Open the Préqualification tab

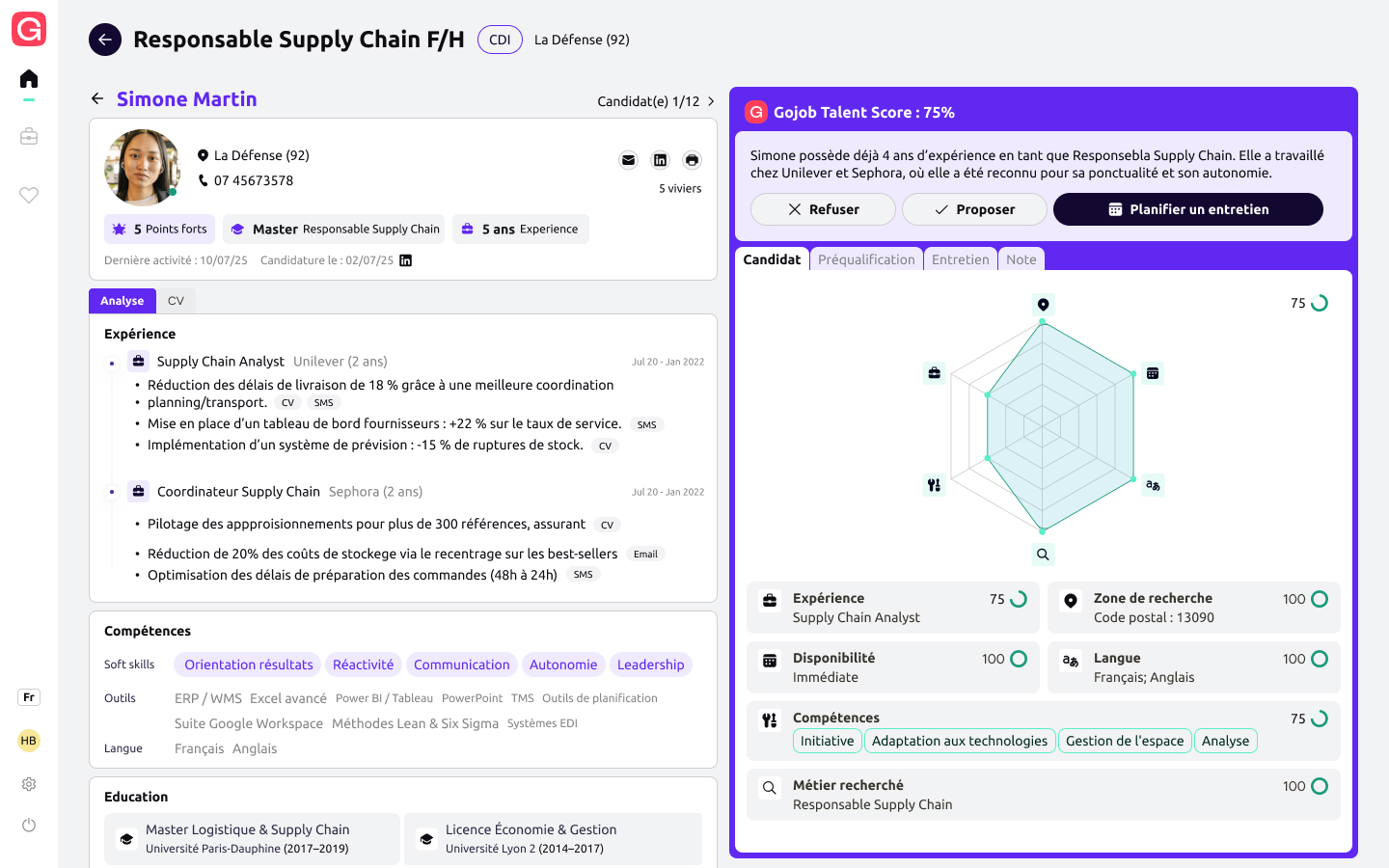pos(866,259)
